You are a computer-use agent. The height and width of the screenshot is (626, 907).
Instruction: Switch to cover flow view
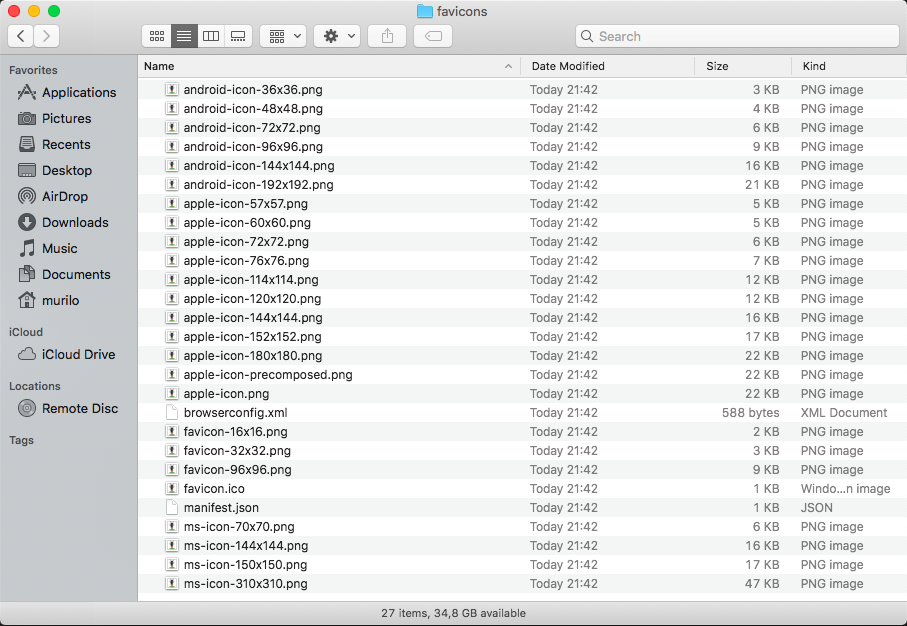pyautogui.click(x=238, y=36)
